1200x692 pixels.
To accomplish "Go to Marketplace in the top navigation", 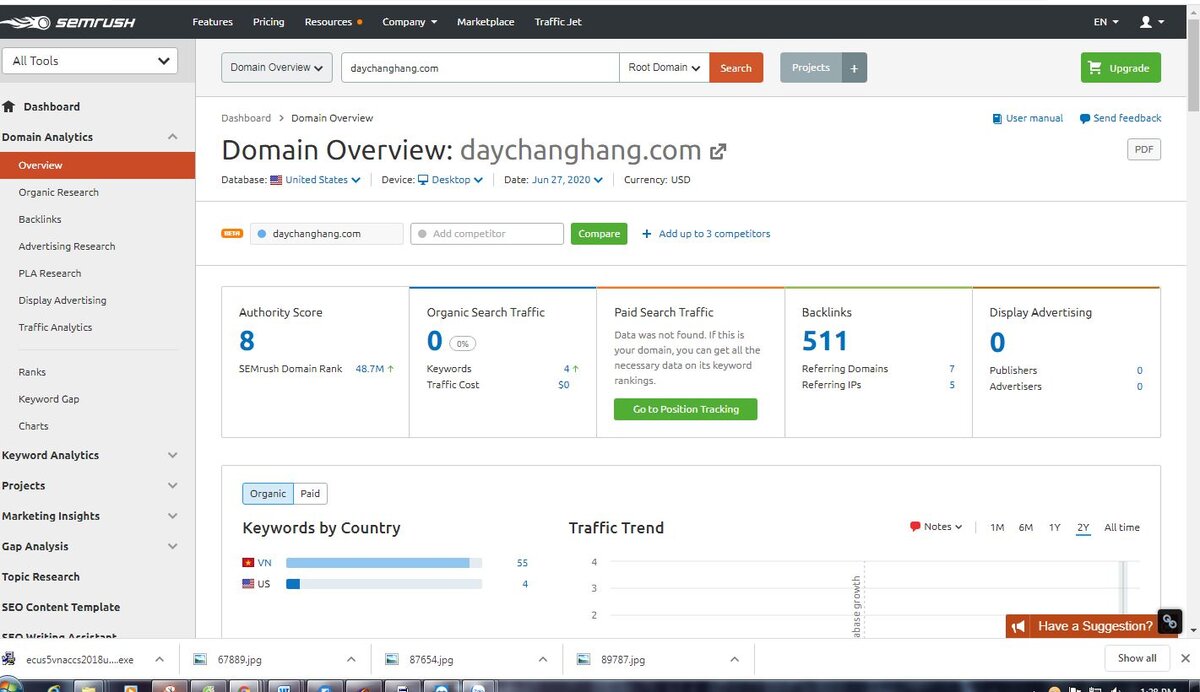I will [485, 21].
